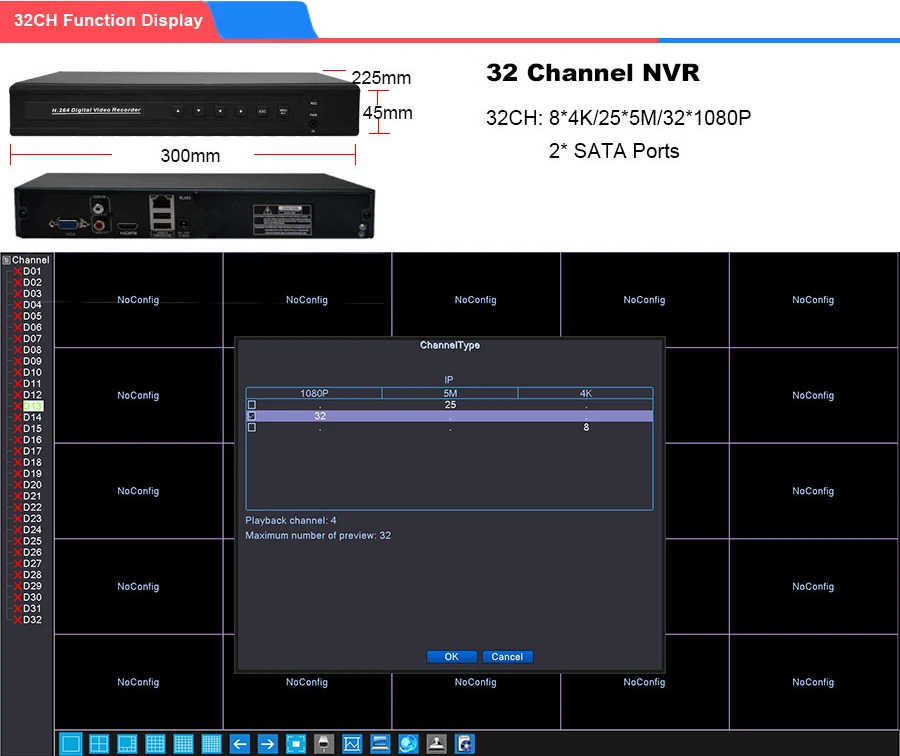Select channel D20 in the tree
900x756 pixels.
(x=32, y=484)
